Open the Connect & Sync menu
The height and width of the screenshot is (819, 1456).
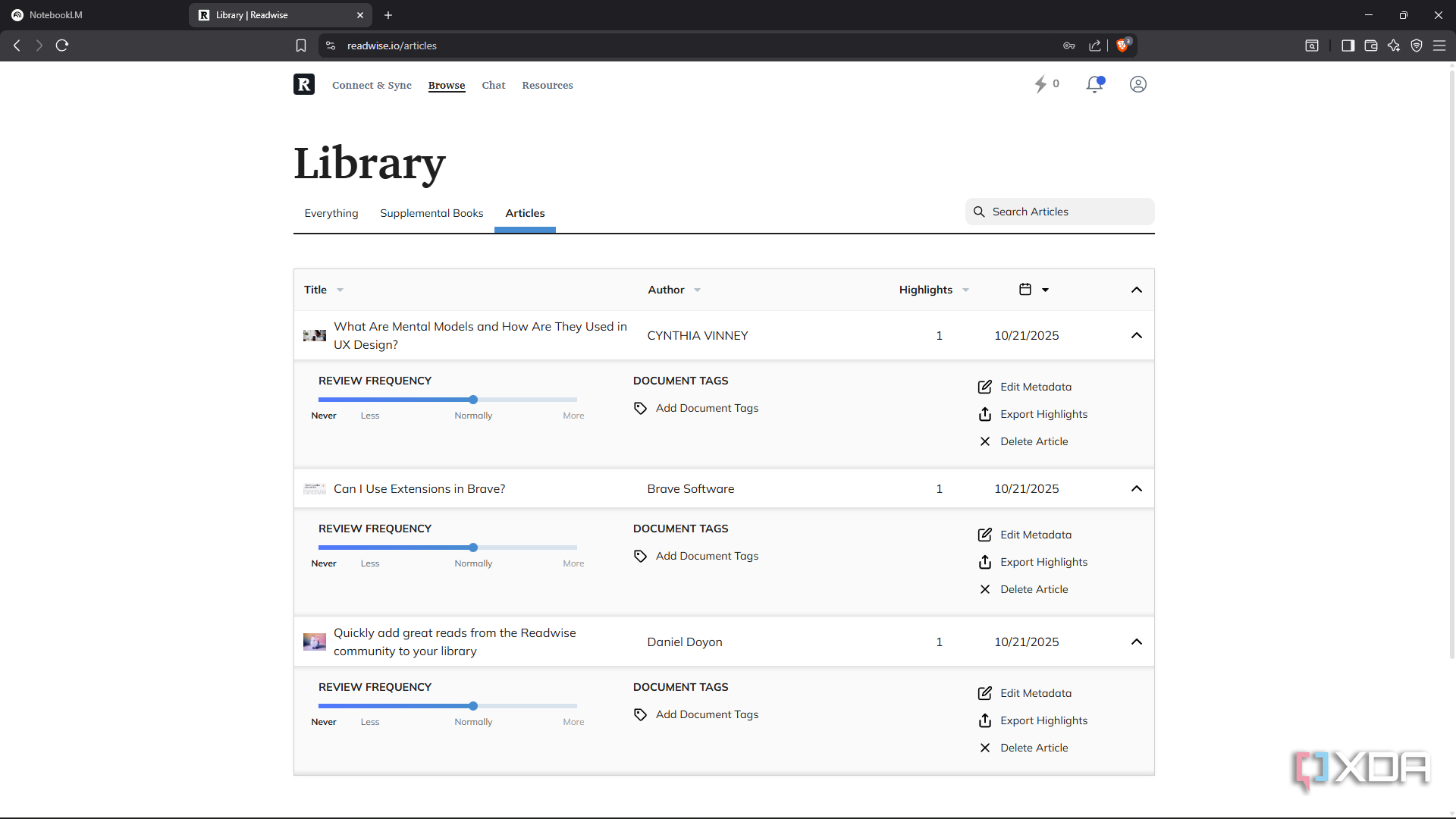tap(372, 85)
